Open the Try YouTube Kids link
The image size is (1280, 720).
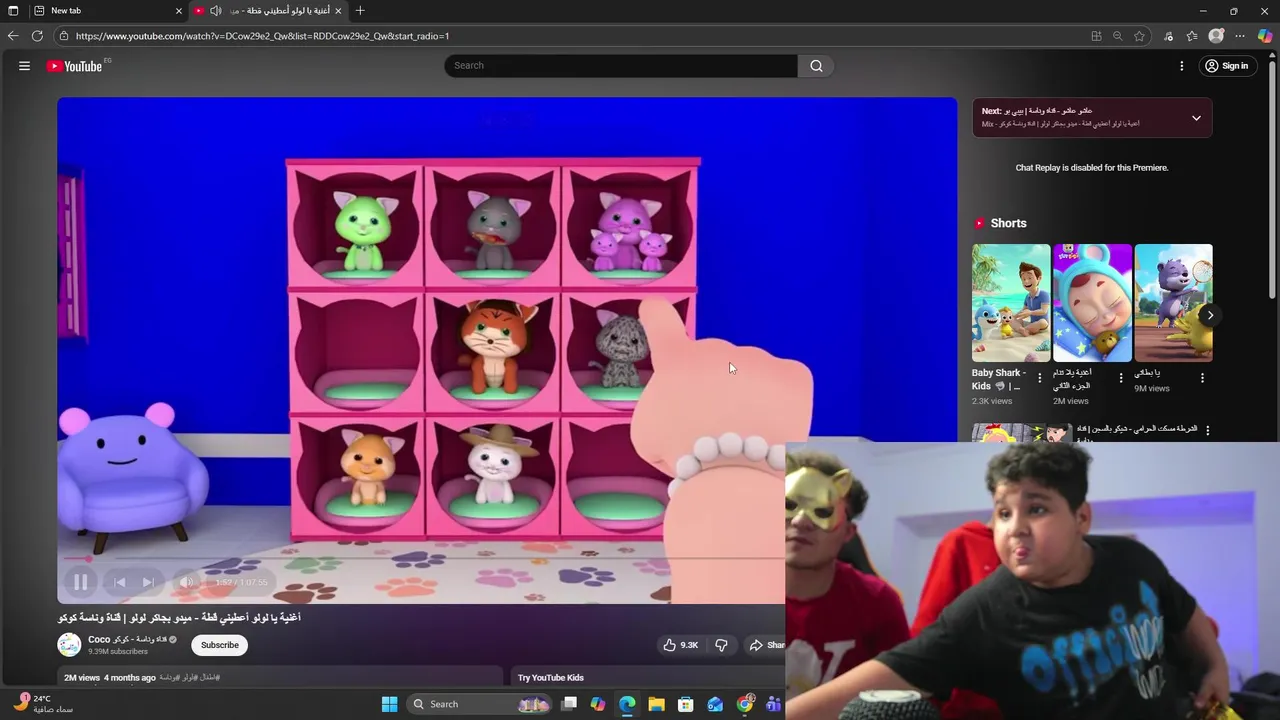550,678
